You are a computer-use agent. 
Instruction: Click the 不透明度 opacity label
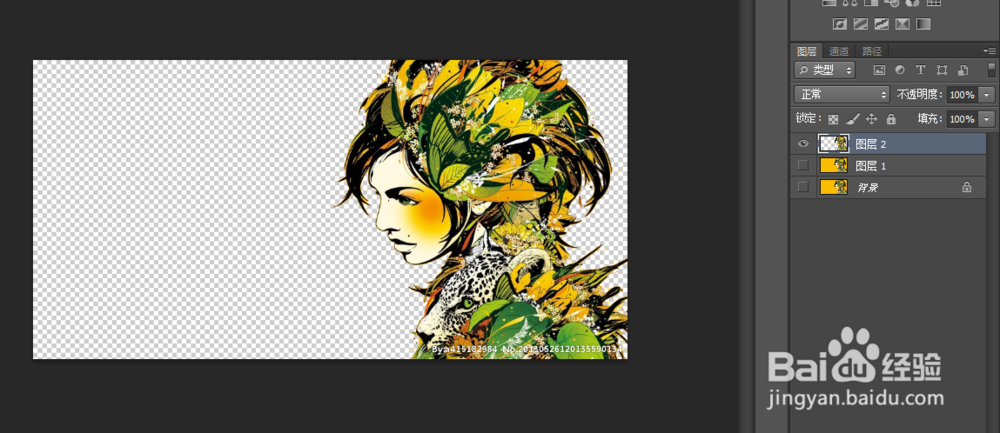tap(920, 94)
